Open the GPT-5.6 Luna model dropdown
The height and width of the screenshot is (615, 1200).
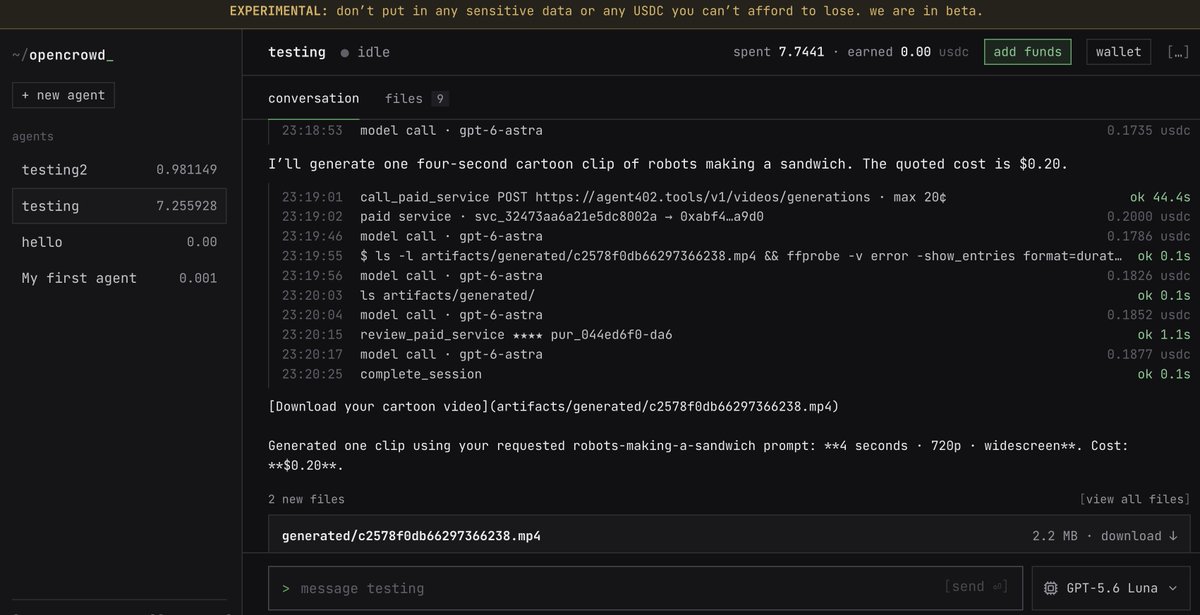pyautogui.click(x=1111, y=588)
